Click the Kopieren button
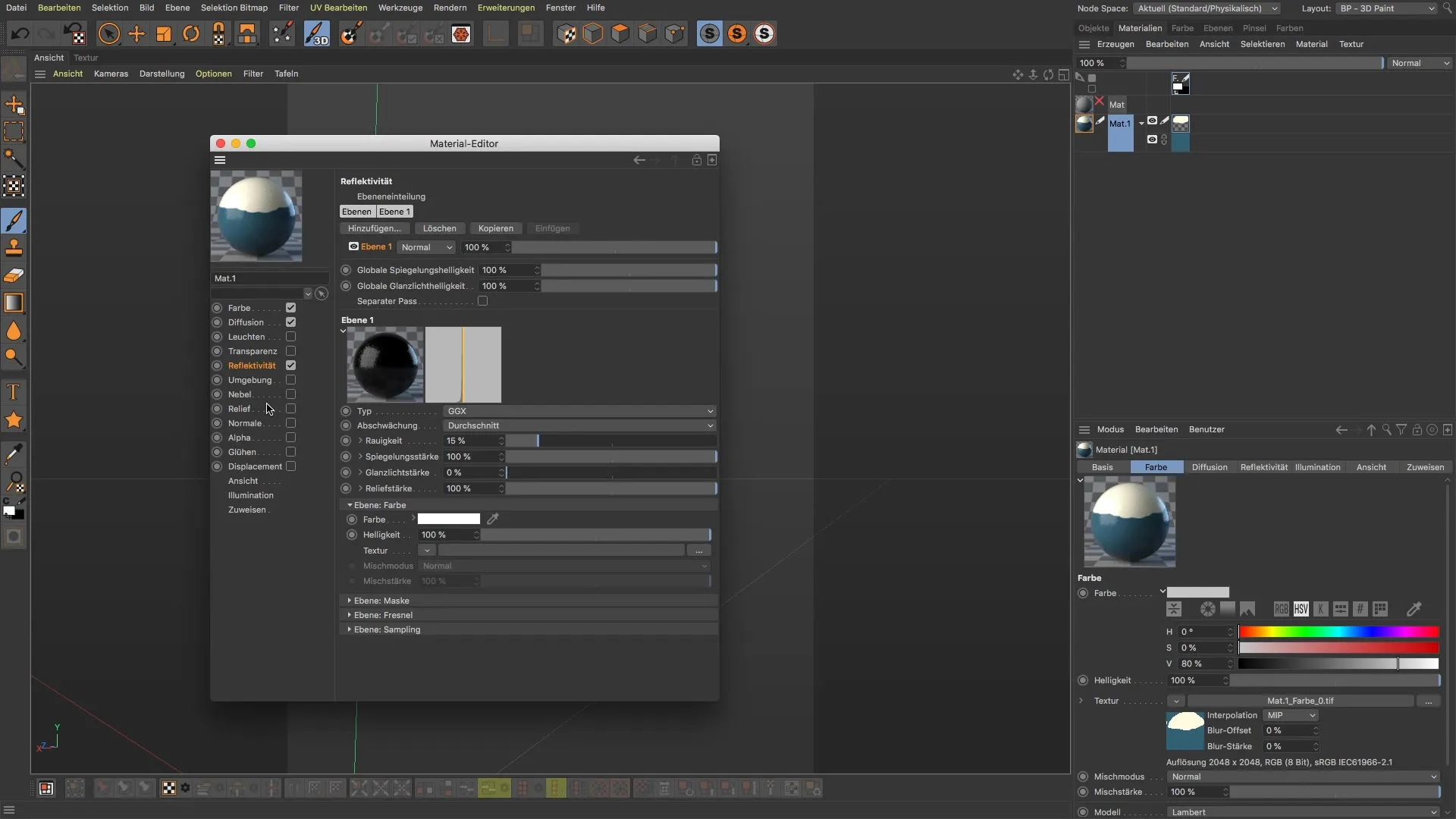1456x819 pixels. point(496,228)
